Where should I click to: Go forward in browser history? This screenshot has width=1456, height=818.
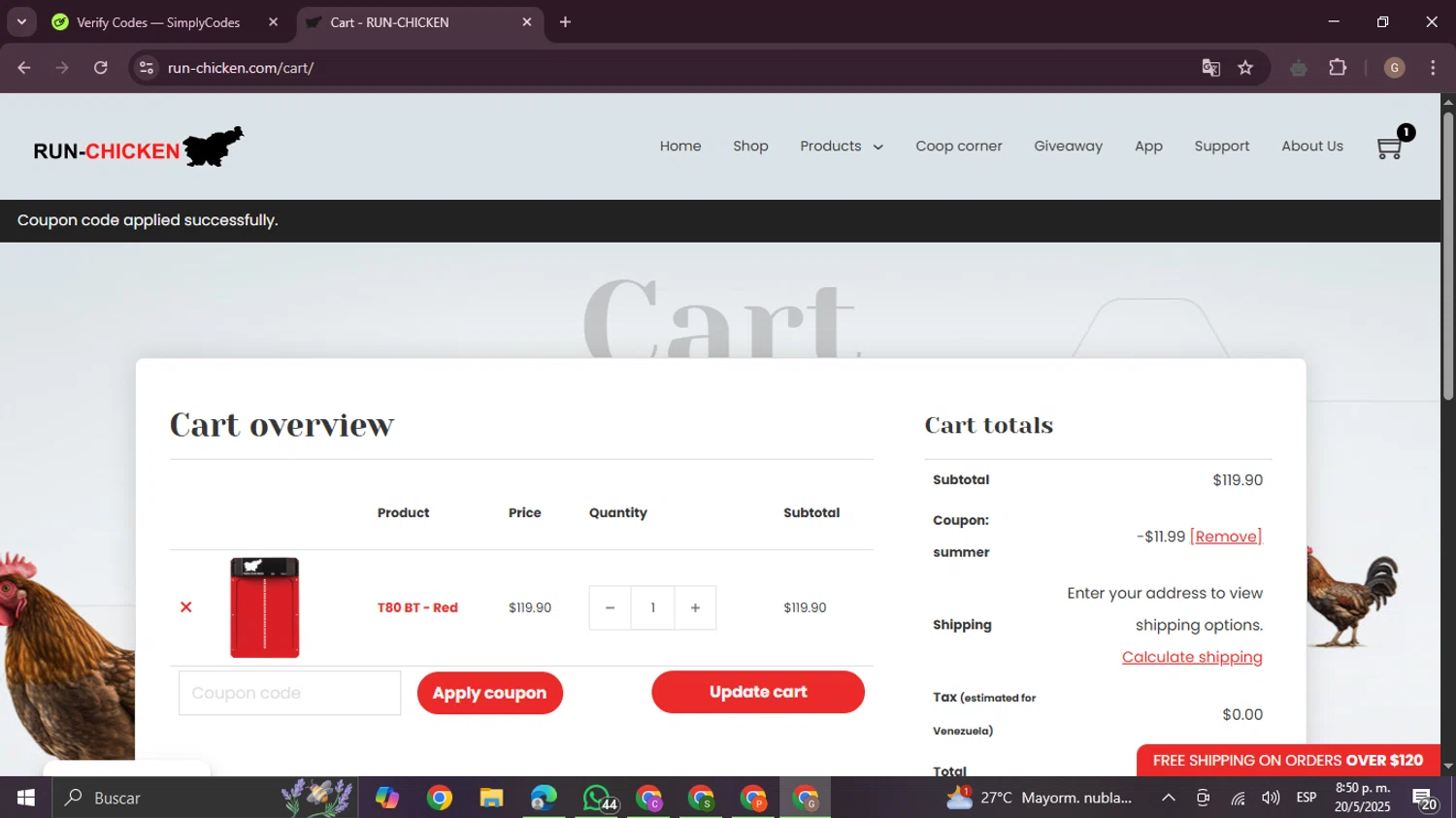62,68
